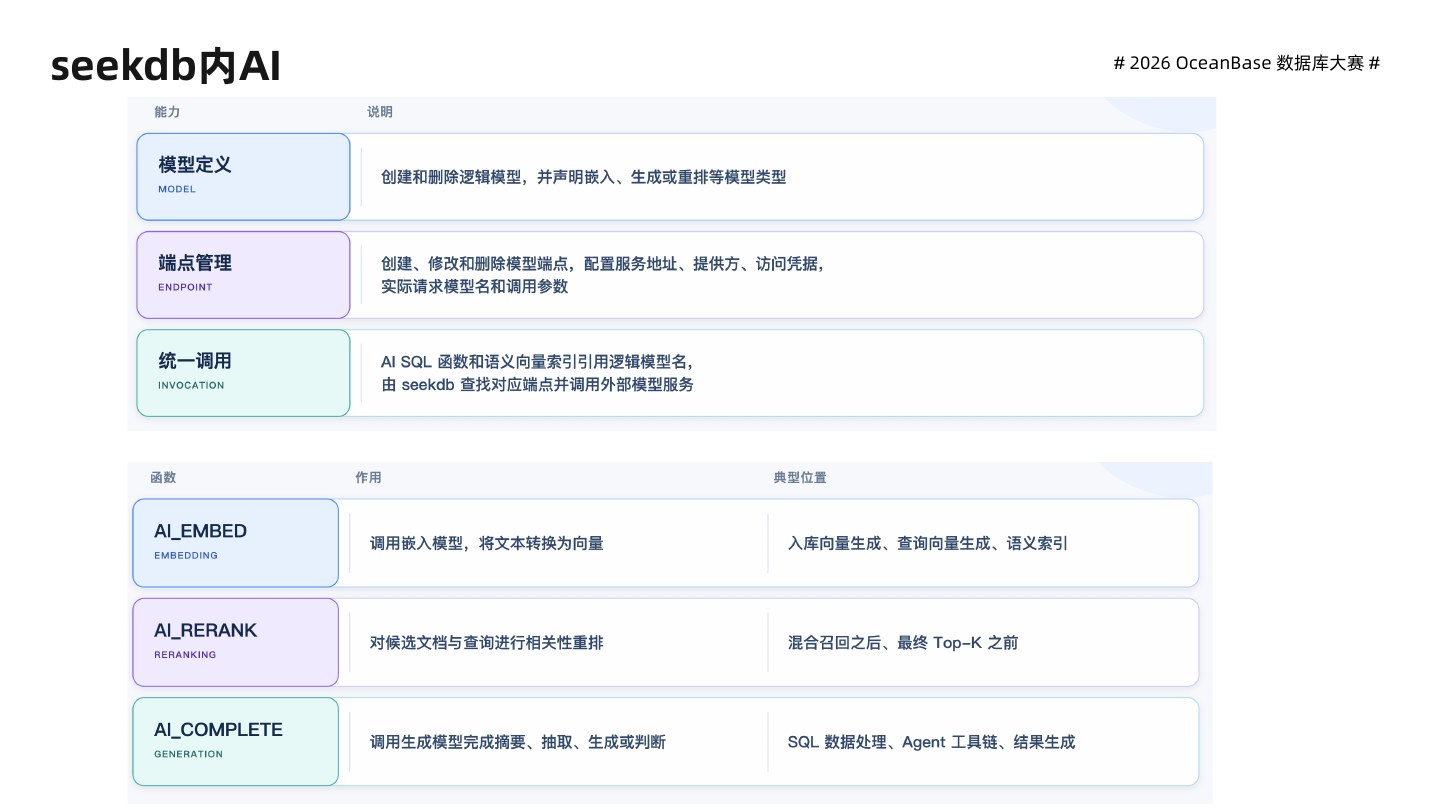This screenshot has height=810, width=1440.
Task: Click the text '对候选文档与查询进行相关性重排'
Action: coord(487,642)
